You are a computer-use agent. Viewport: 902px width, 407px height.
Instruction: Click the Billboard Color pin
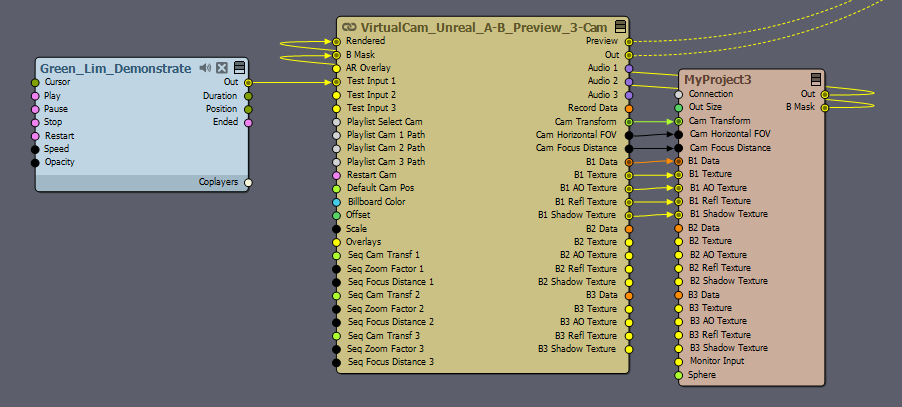[x=337, y=202]
